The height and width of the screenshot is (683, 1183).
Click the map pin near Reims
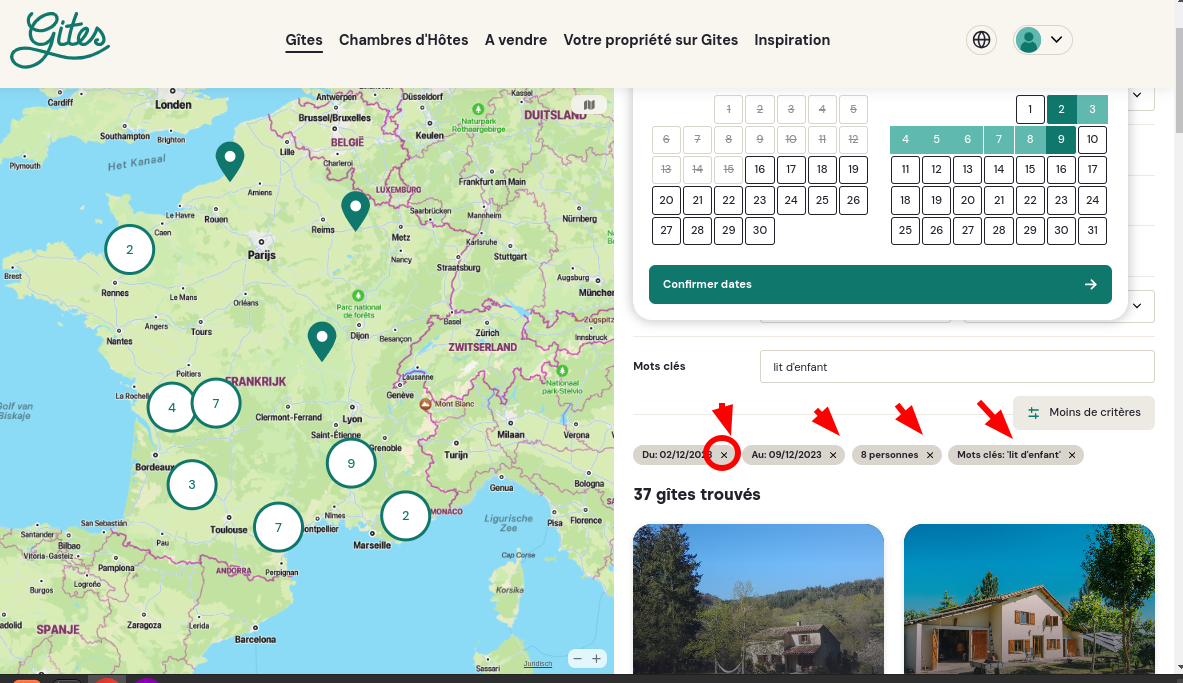[x=355, y=209]
